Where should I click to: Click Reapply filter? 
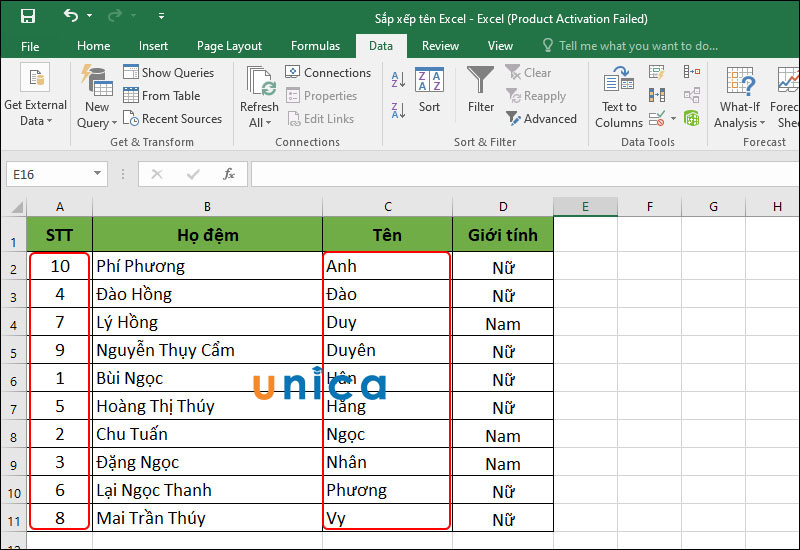[536, 95]
